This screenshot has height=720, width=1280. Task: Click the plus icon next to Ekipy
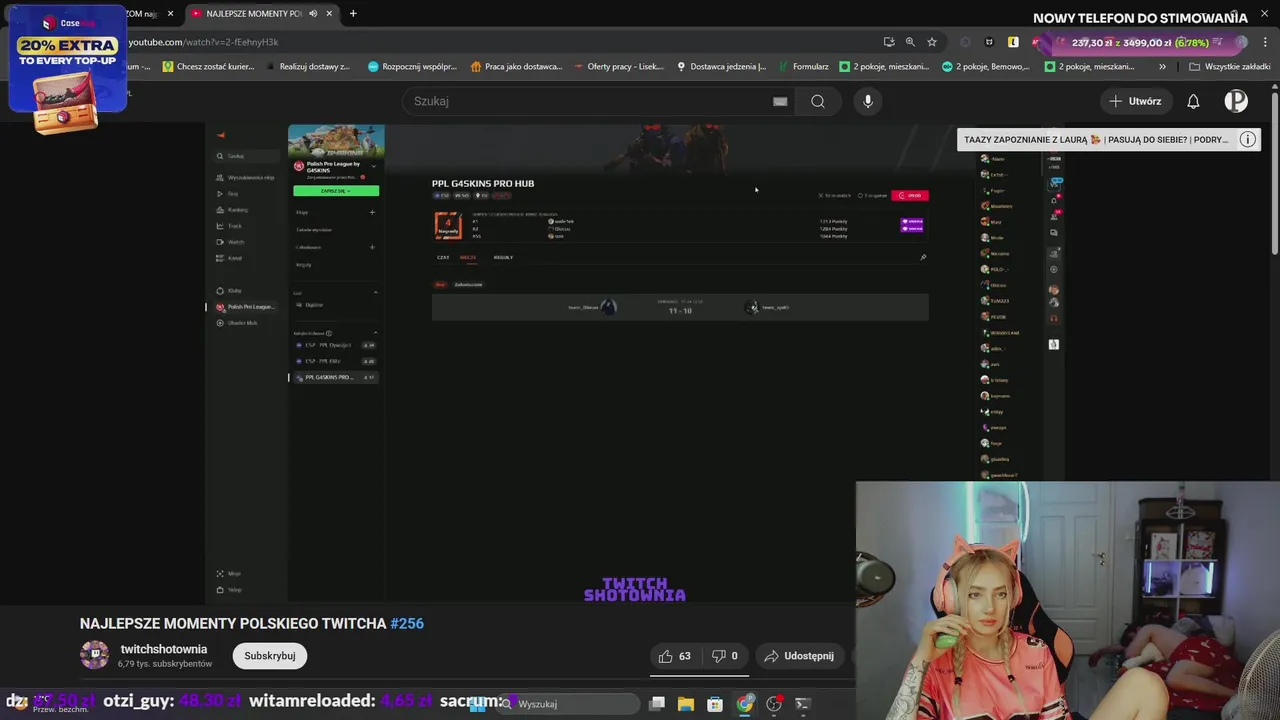[x=373, y=212]
